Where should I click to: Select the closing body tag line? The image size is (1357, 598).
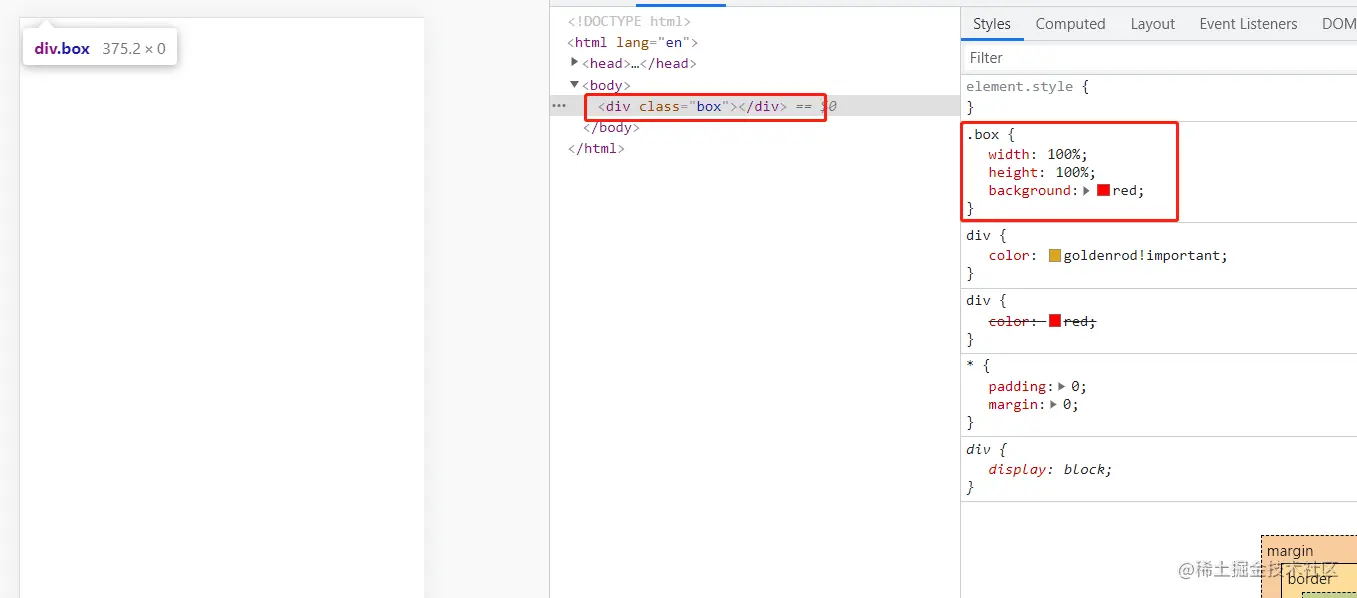[x=611, y=127]
